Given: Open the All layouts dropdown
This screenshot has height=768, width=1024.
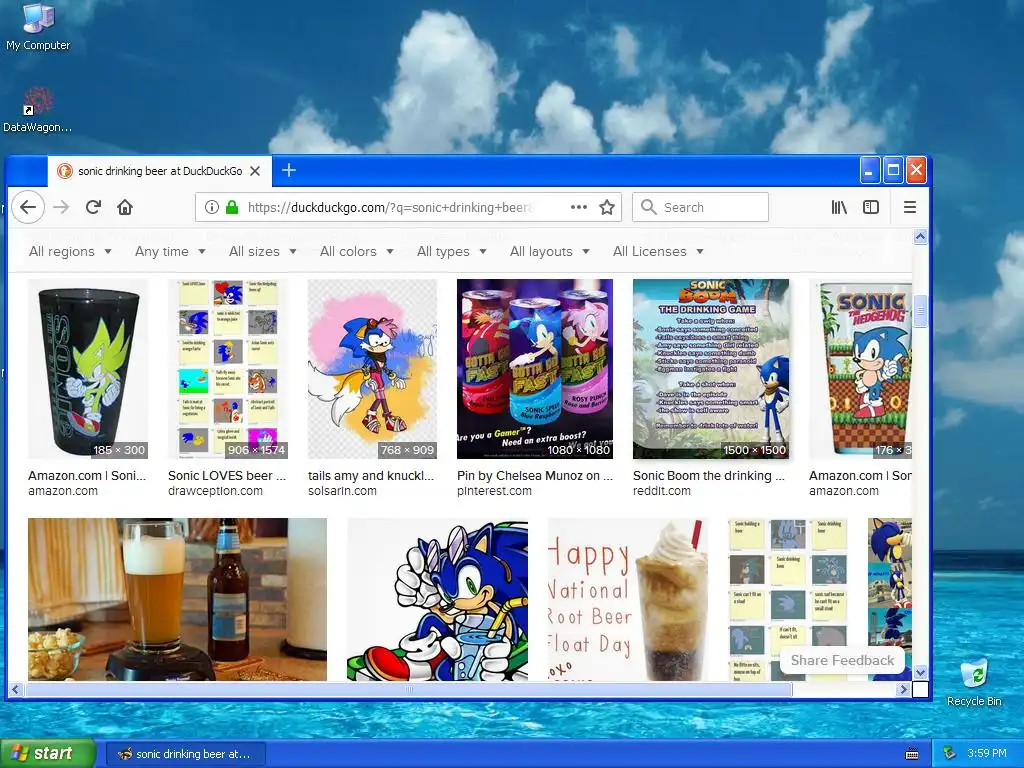Looking at the screenshot, I should coord(550,251).
